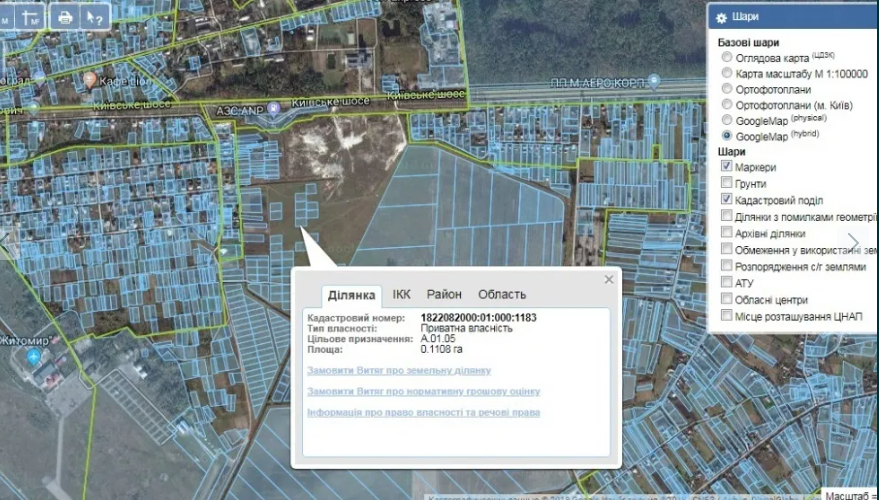Viewport: 879px width, 500px height.
Task: Uncheck the Маркери layer checkbox
Action: click(727, 167)
